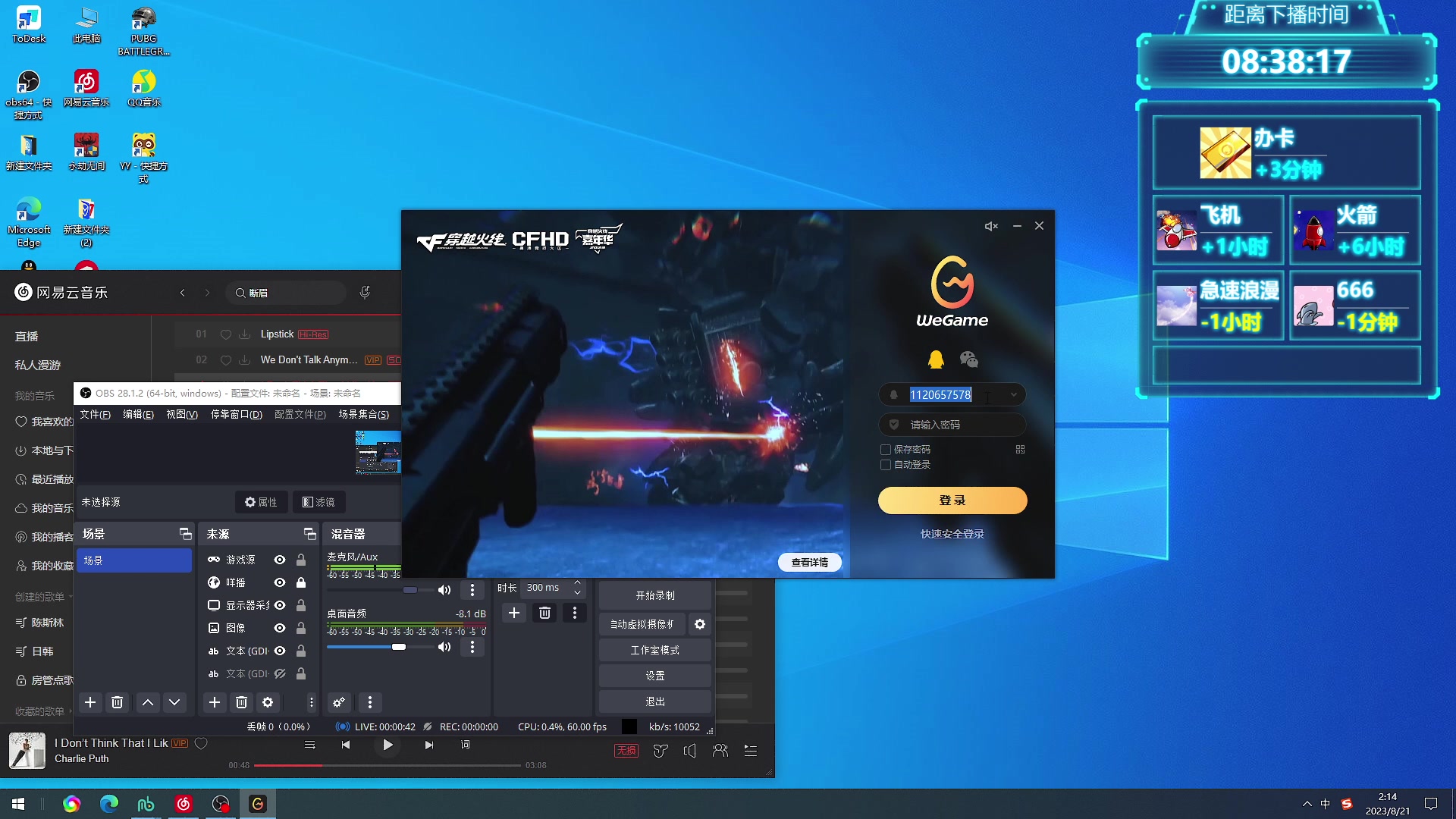Open mixer panel three-dot menu
1456x819 pixels.
(x=369, y=702)
